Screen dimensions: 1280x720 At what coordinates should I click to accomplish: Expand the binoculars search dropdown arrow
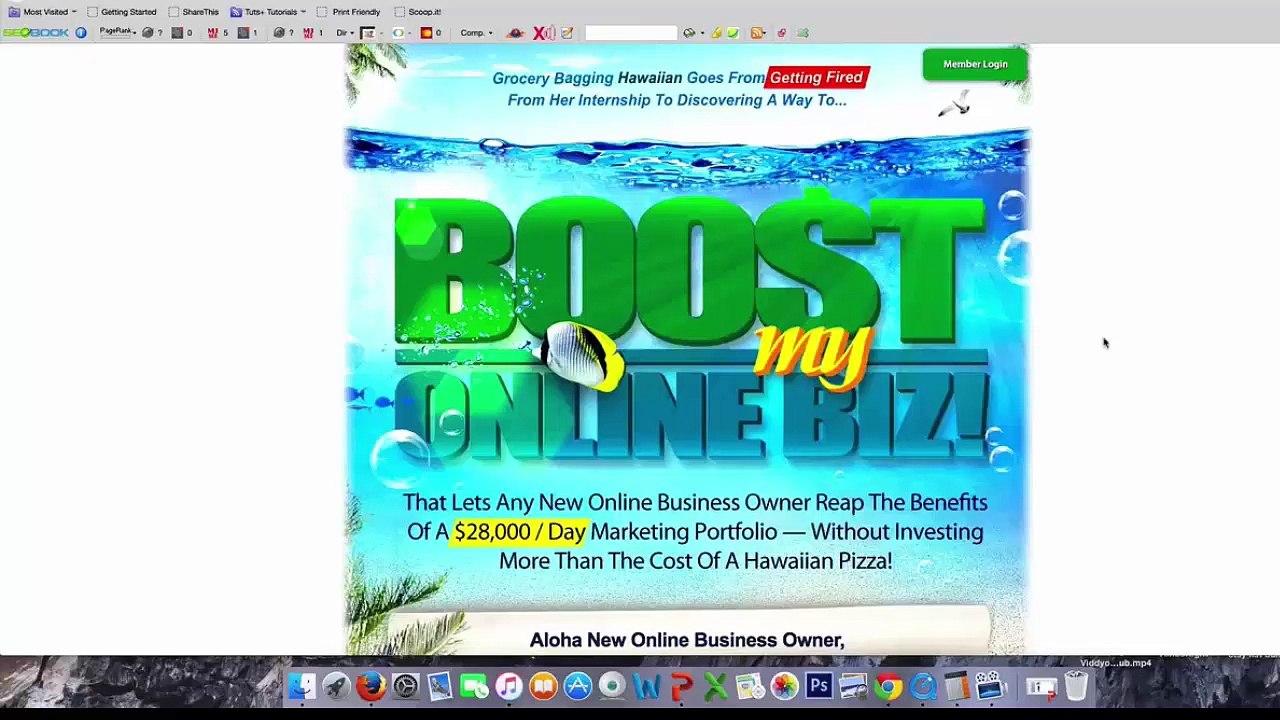[x=702, y=33]
